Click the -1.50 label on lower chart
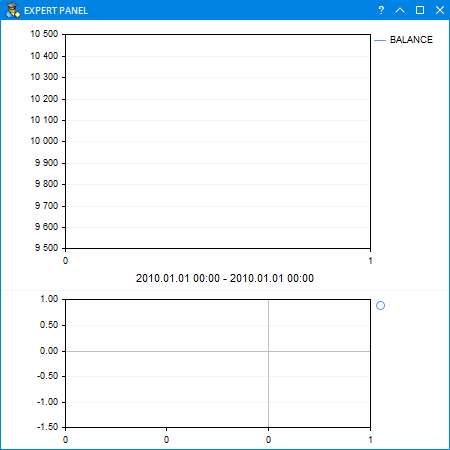The image size is (450, 450). tap(48, 427)
